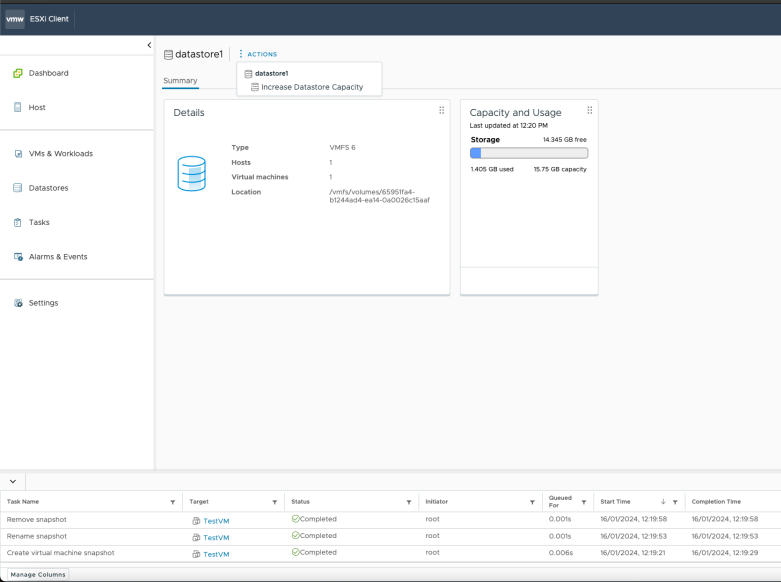Open Alarms & Events

(x=58, y=257)
